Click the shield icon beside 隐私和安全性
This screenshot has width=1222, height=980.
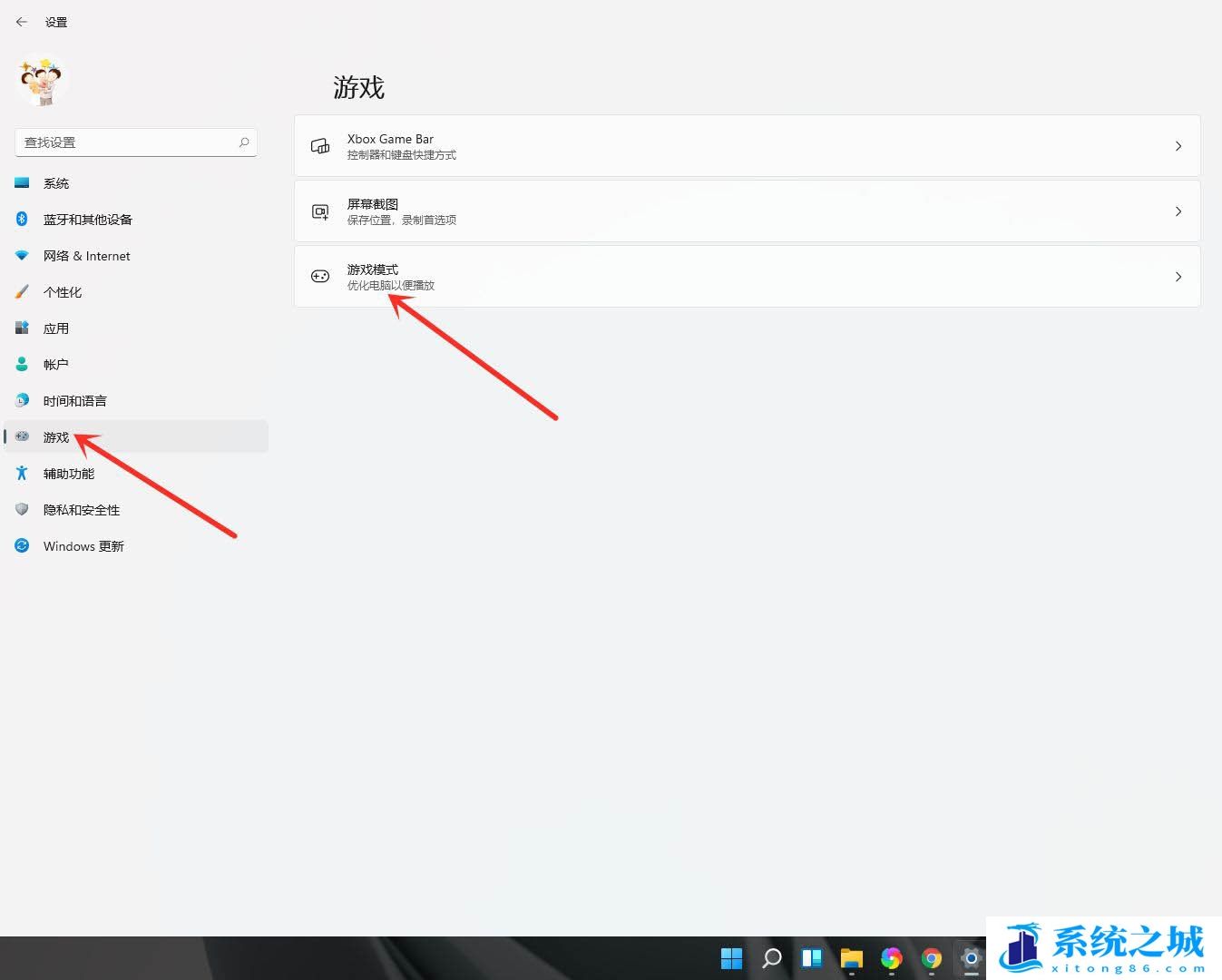(22, 509)
